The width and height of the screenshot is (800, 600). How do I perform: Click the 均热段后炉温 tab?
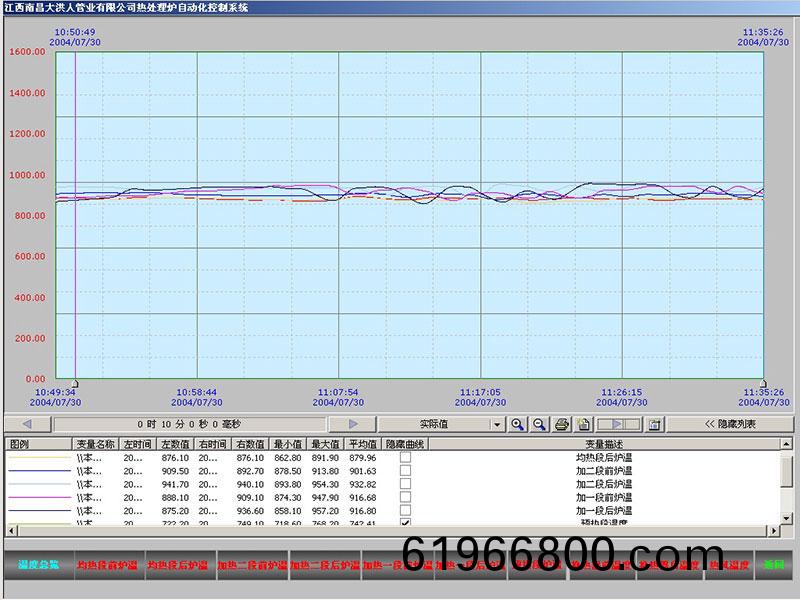(x=179, y=565)
